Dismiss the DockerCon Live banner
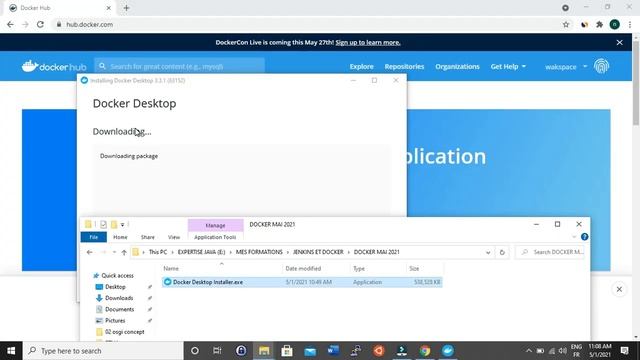The height and width of the screenshot is (360, 640). (x=620, y=42)
